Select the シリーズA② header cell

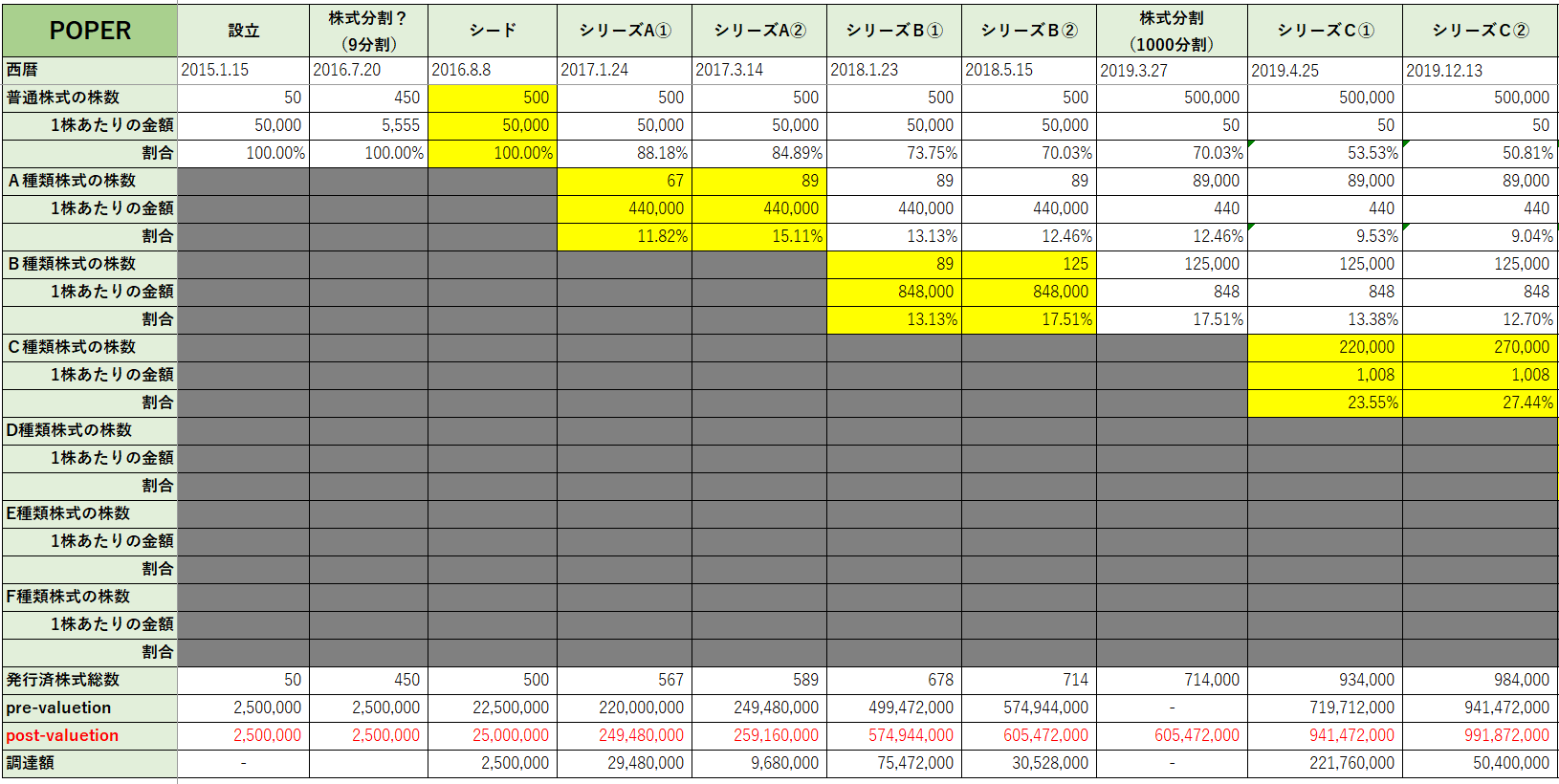click(x=759, y=31)
